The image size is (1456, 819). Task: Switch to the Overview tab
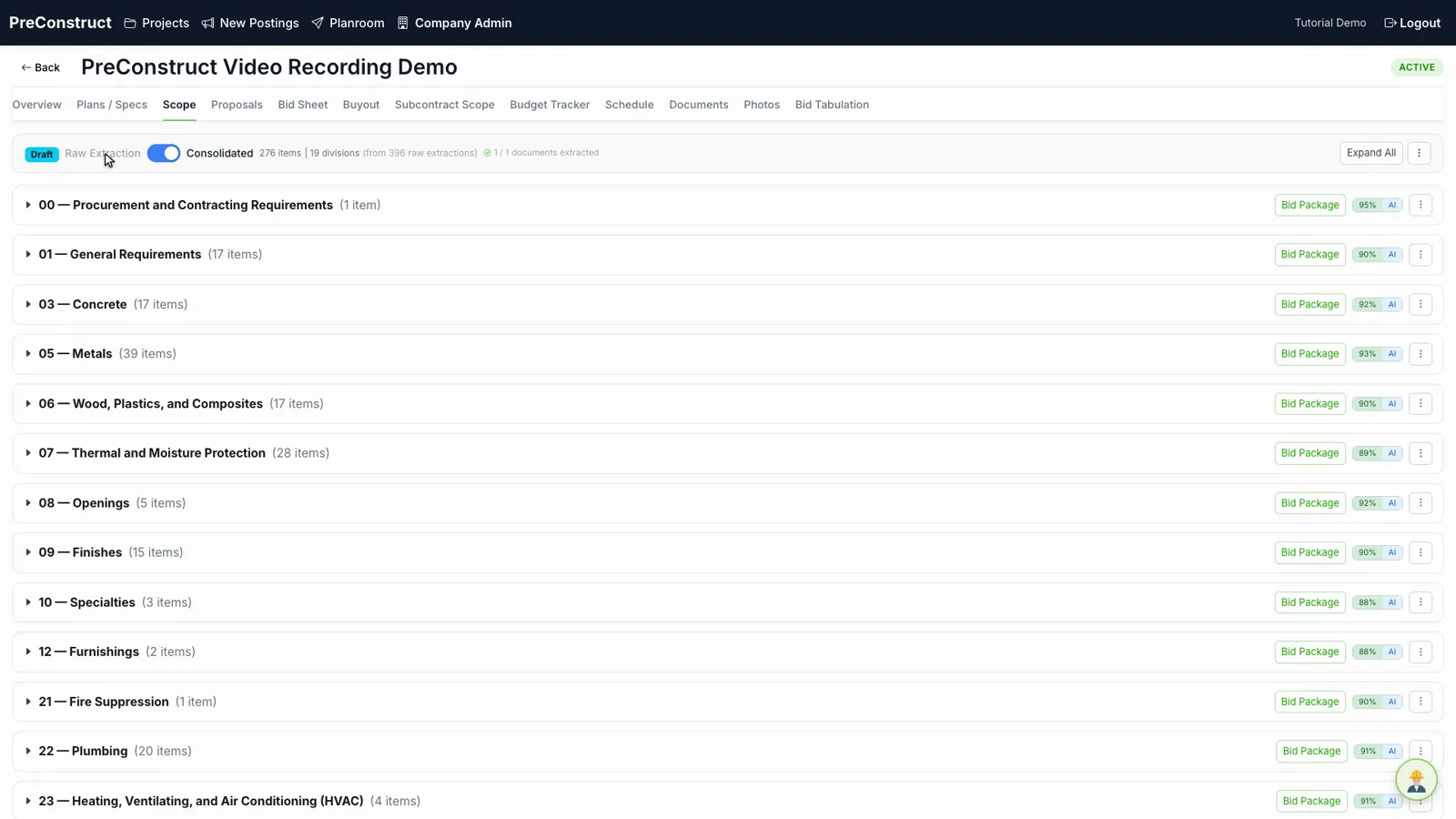(36, 105)
